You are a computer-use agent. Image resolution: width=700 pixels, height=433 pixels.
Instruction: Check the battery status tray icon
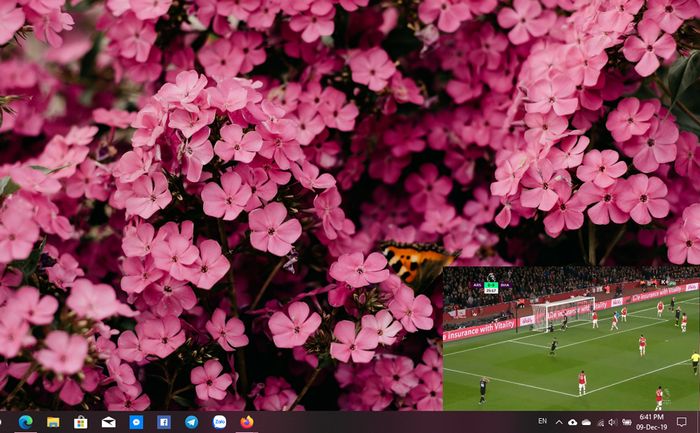[x=627, y=422]
